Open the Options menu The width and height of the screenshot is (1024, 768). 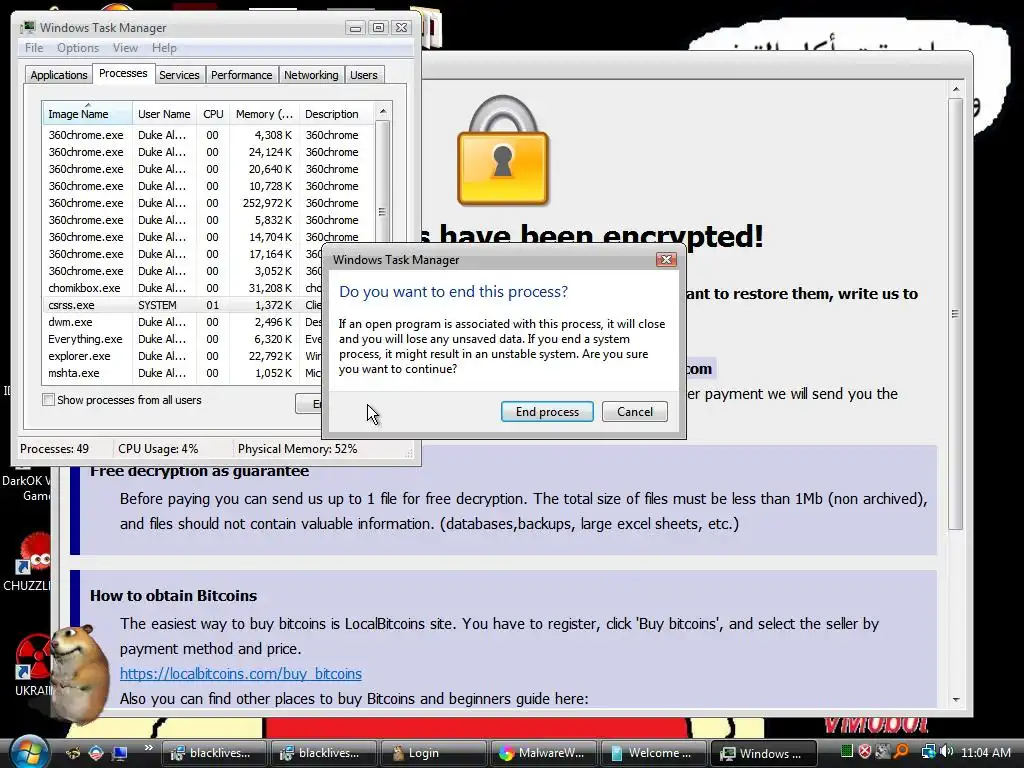tap(78, 48)
